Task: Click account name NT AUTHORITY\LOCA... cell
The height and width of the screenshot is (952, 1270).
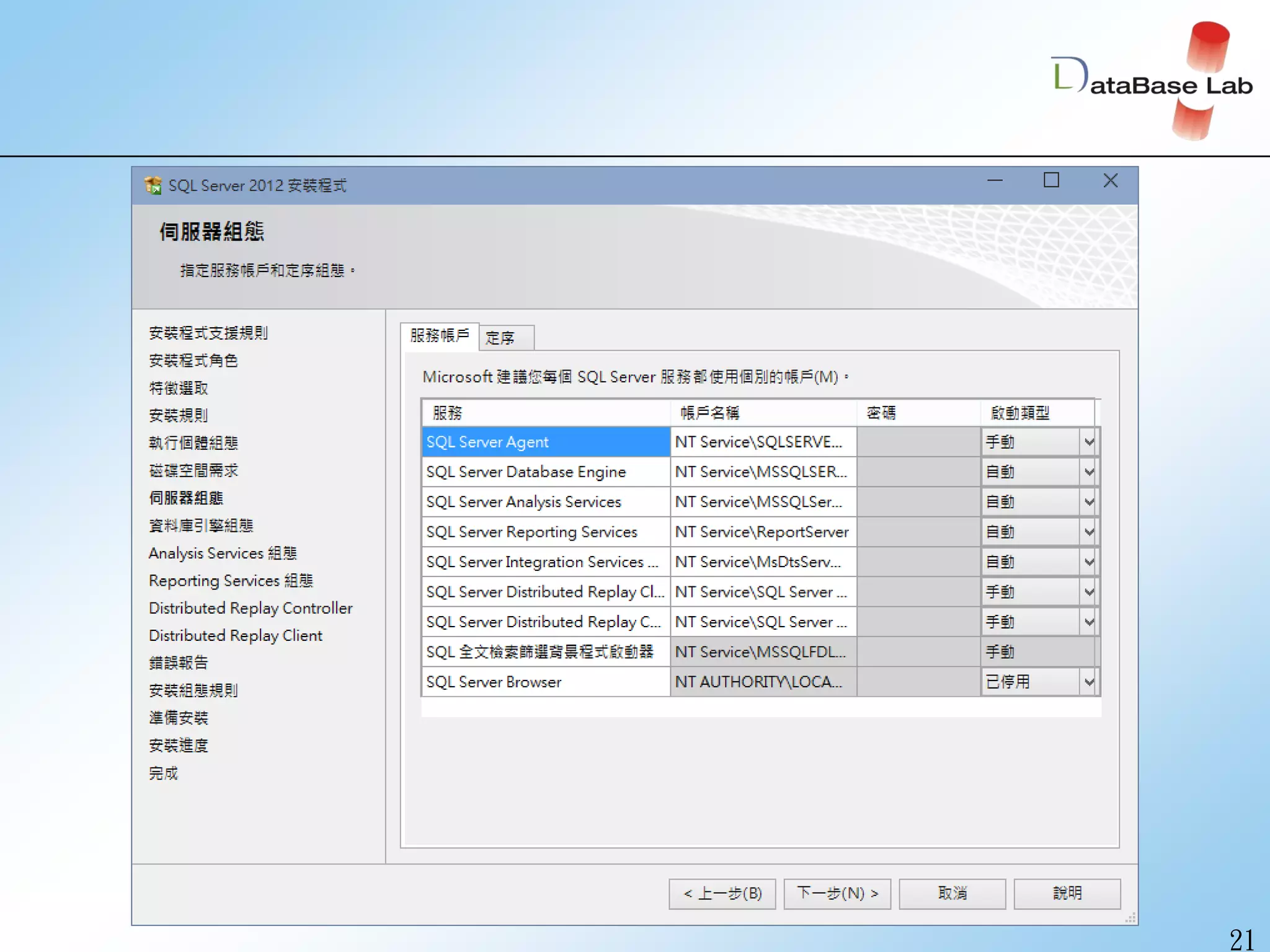Action: pyautogui.click(x=763, y=682)
